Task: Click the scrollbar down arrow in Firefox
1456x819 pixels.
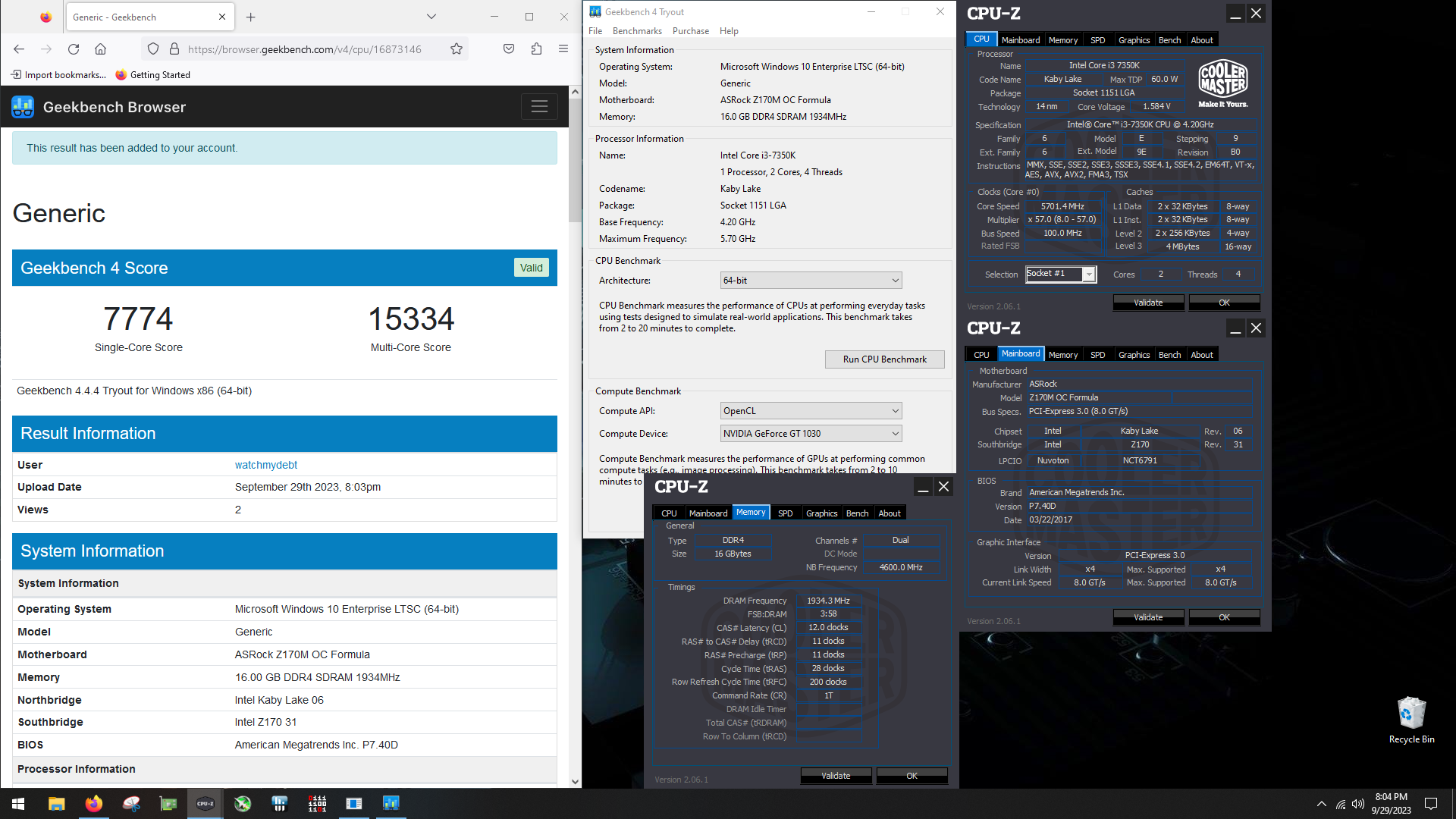Action: pyautogui.click(x=574, y=781)
